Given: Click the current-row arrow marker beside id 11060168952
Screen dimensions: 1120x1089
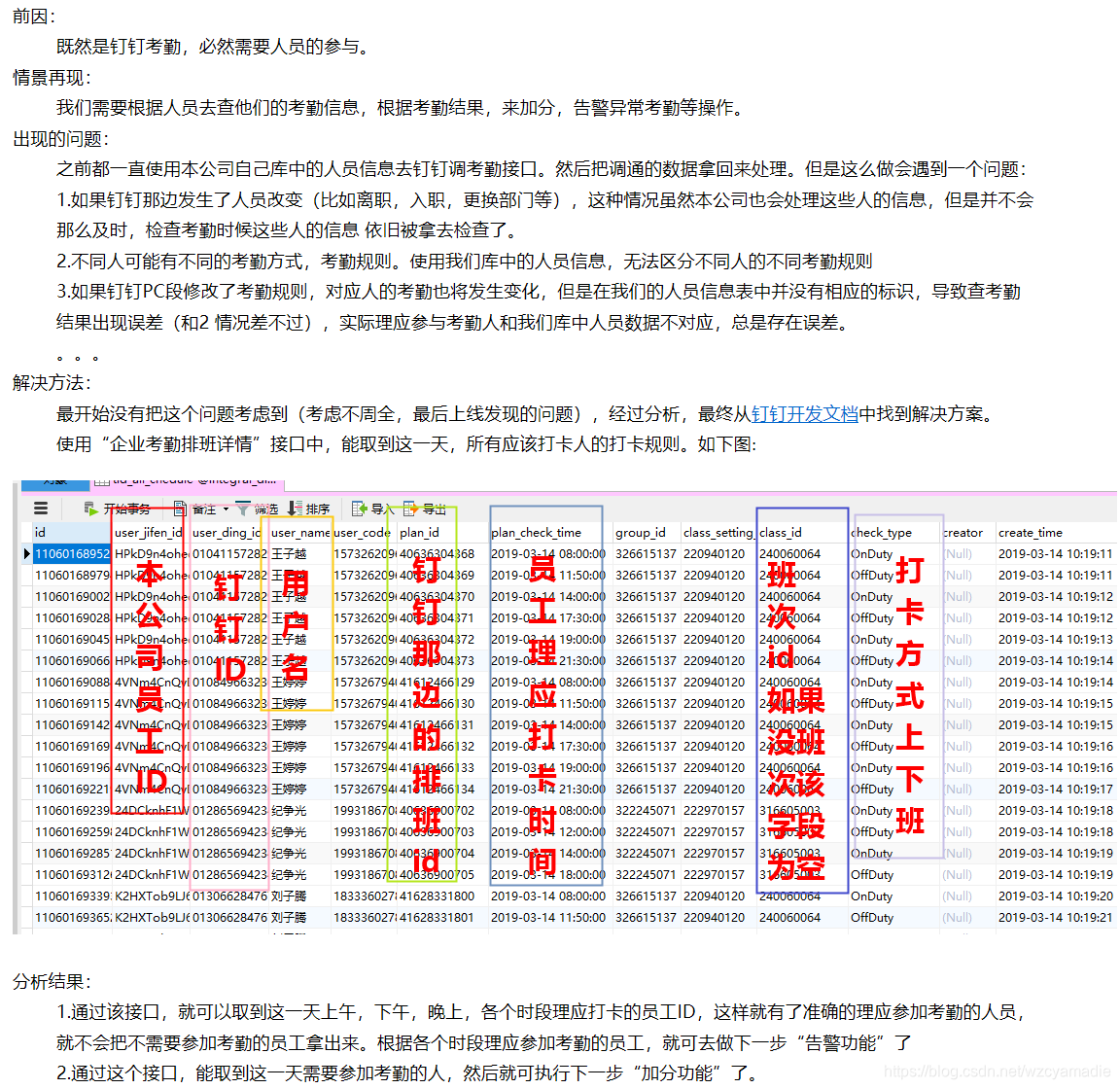Looking at the screenshot, I should coord(26,554).
